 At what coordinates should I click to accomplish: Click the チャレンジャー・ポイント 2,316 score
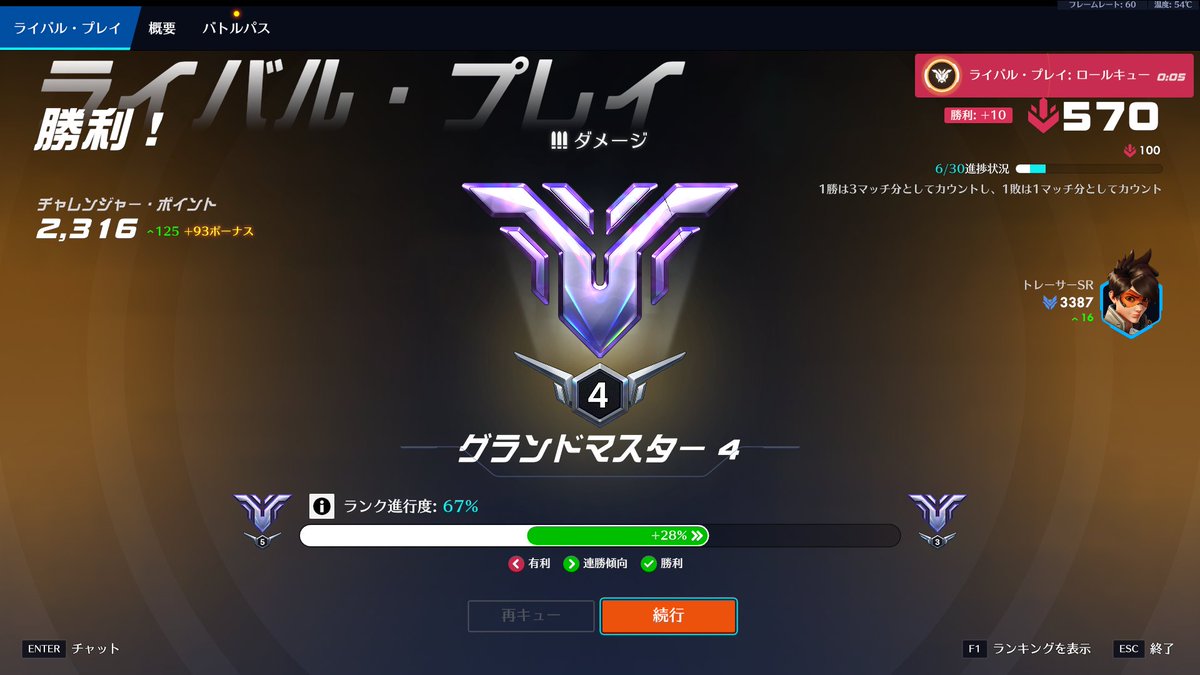tap(86, 230)
